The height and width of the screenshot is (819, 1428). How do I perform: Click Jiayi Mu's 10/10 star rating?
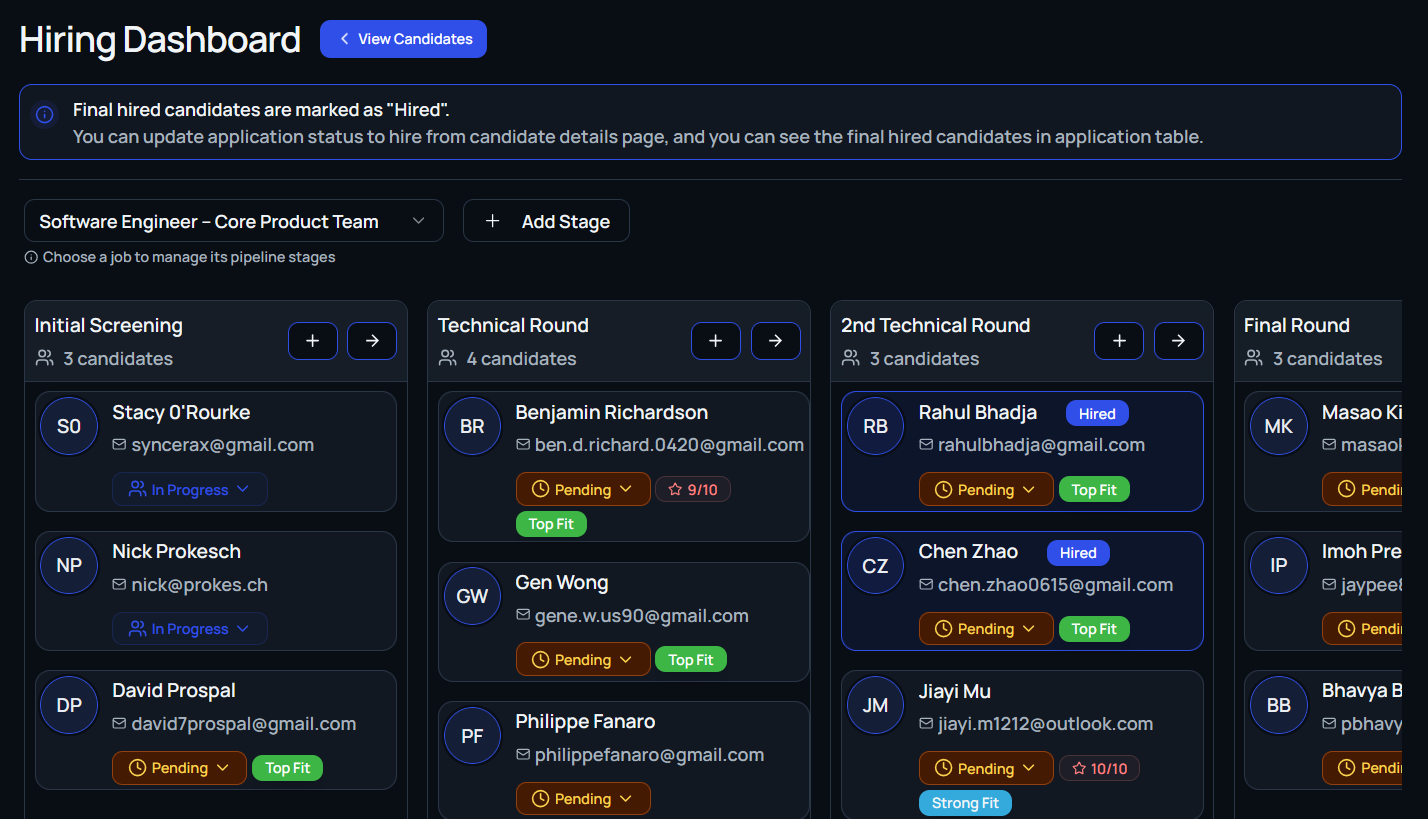1099,769
